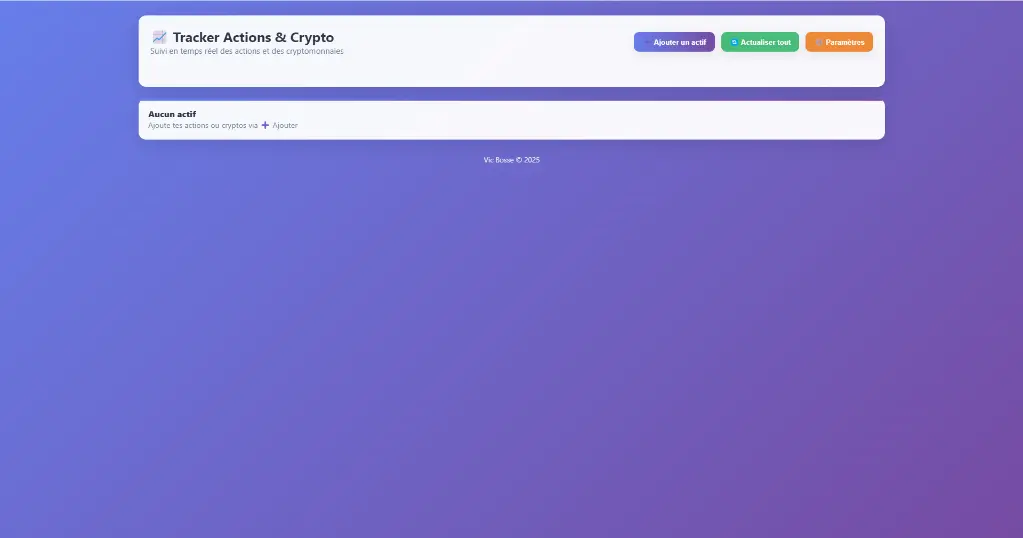Select the Aucun actif heading
Viewport: 1023px width, 538px height.
point(172,114)
